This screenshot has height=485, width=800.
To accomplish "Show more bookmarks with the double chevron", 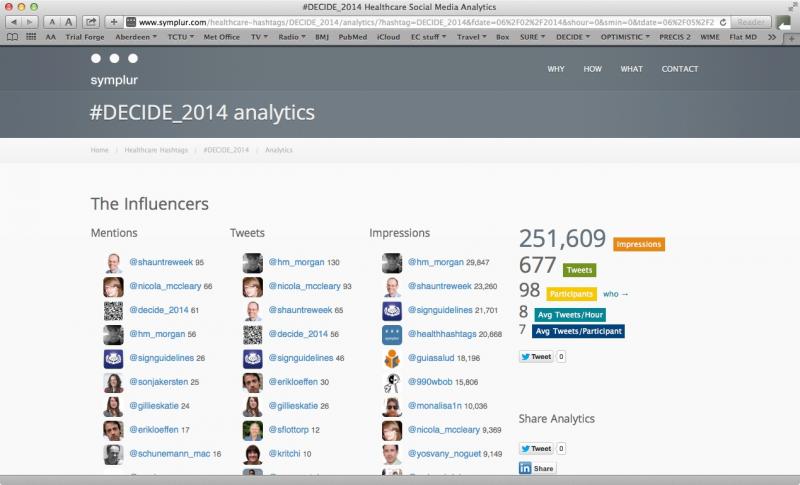I will pyautogui.click(x=772, y=37).
